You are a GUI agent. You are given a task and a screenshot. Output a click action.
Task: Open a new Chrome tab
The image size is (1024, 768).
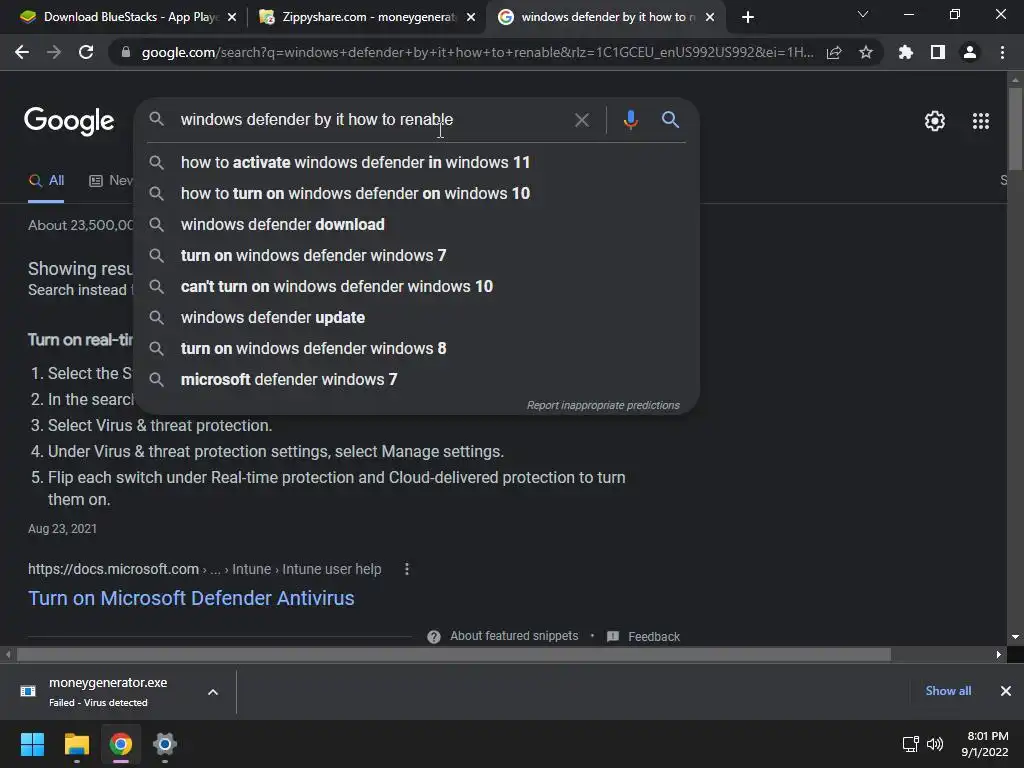tap(748, 17)
